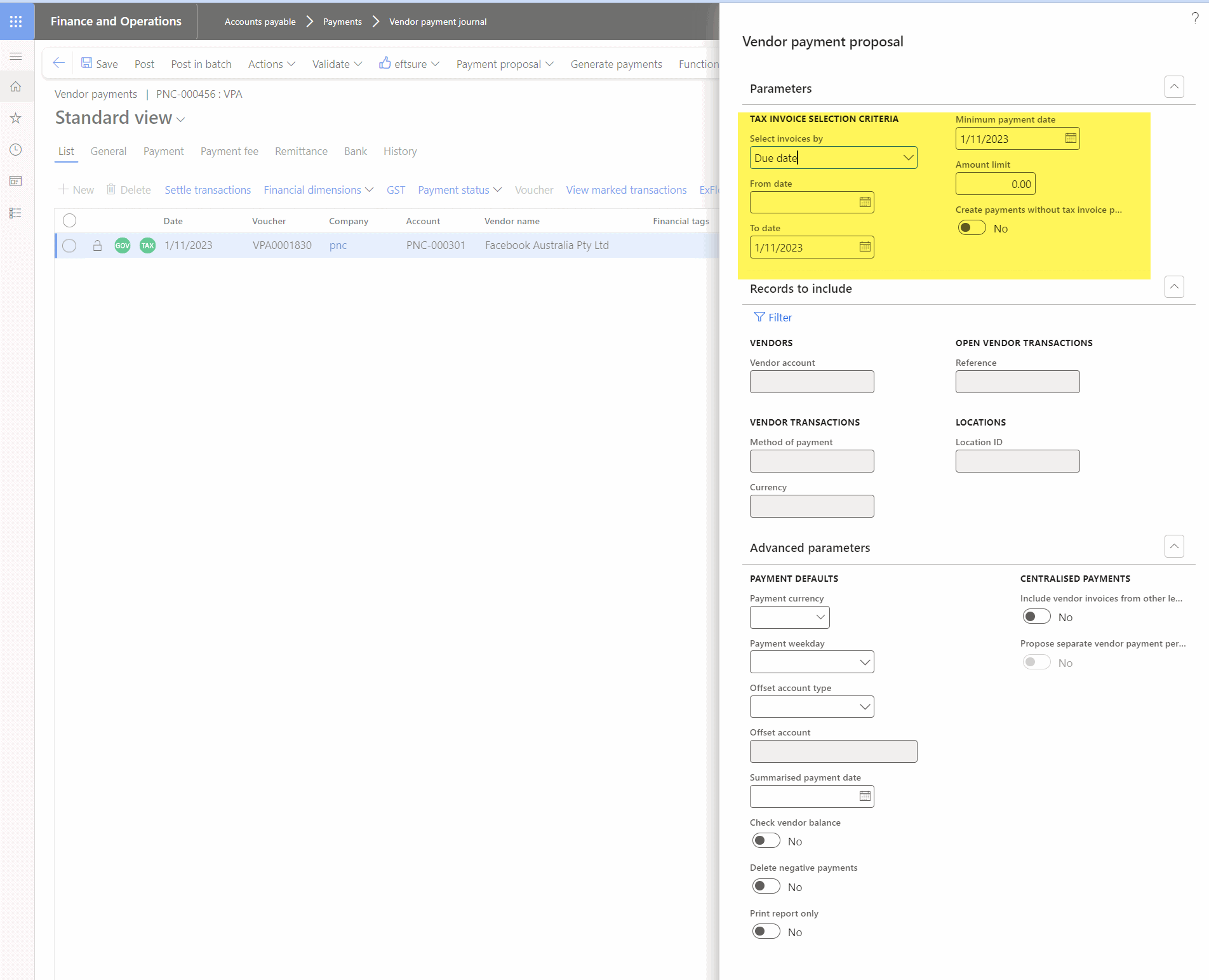Toggle Include vendor invoices from other legal entities

(x=1036, y=617)
